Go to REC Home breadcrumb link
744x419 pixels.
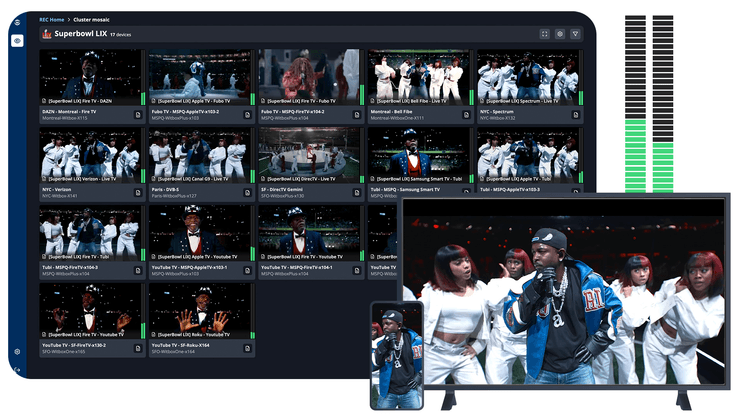click(52, 20)
